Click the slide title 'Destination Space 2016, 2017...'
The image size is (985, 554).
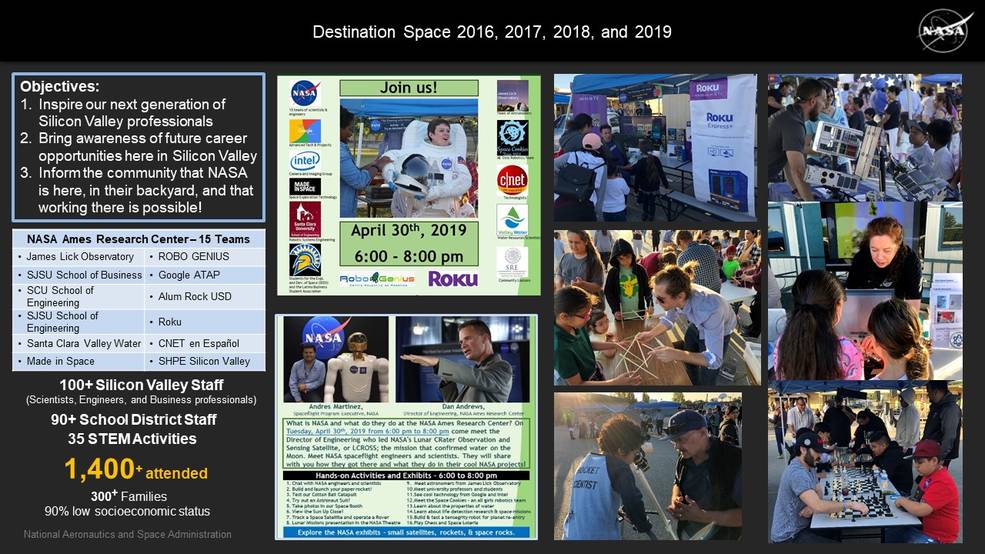492,32
